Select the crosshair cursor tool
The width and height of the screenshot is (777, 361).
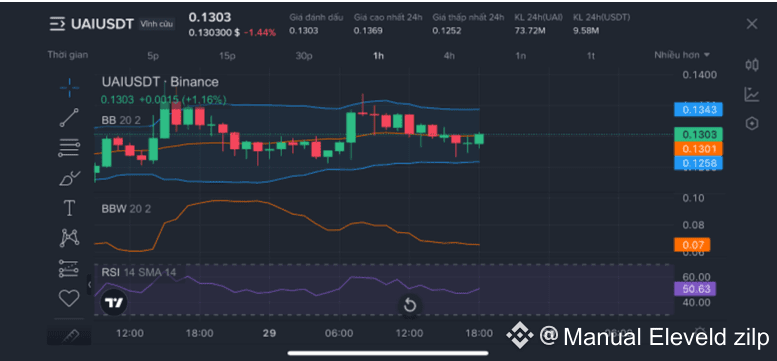pyautogui.click(x=69, y=87)
